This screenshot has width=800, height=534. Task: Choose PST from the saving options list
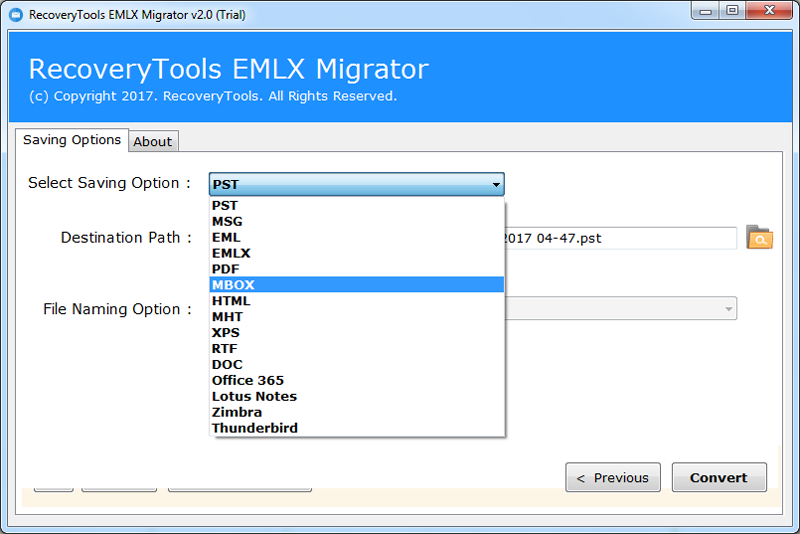[x=357, y=206]
